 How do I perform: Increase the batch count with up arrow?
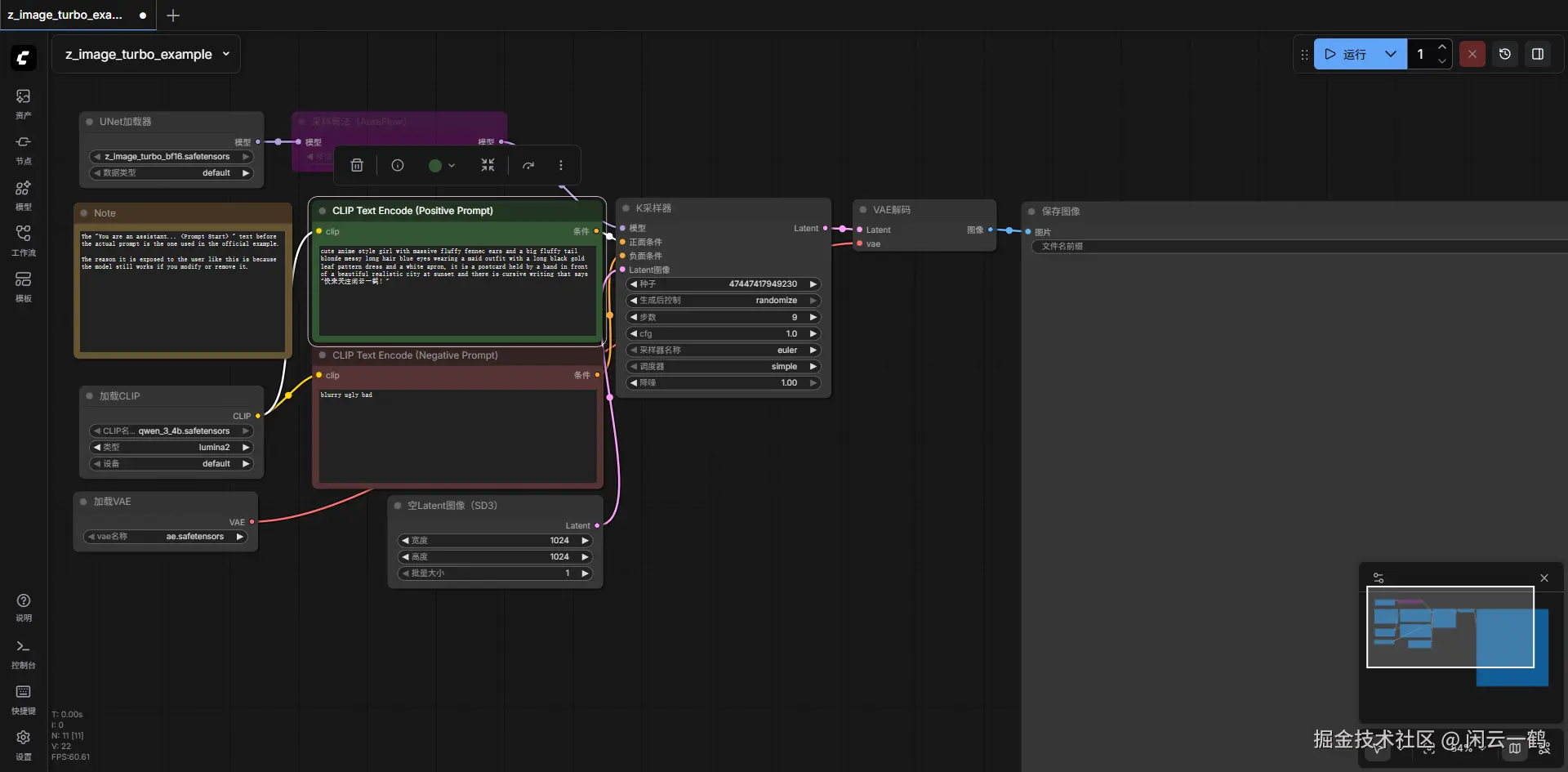point(1442,47)
